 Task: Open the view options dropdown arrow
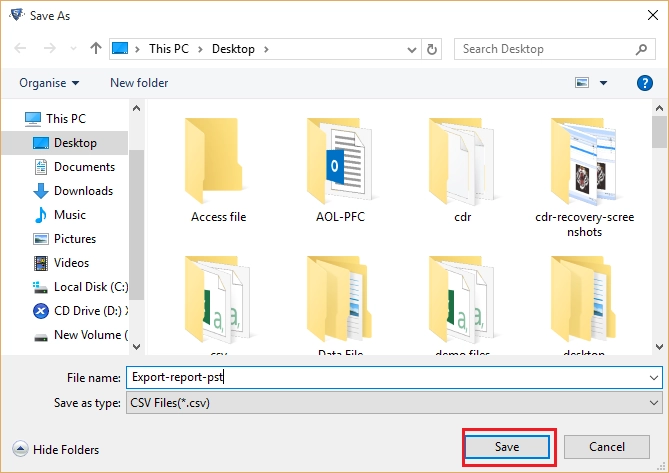(x=603, y=83)
